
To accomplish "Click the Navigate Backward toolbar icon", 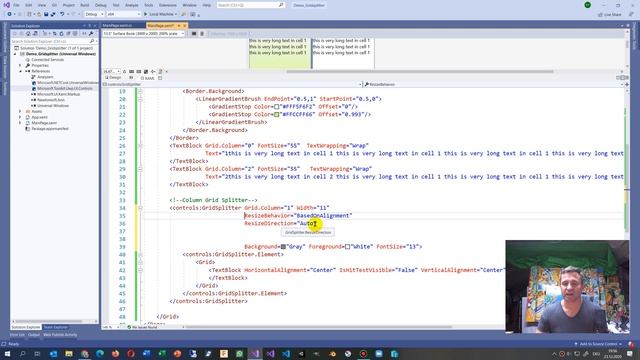I will [x=9, y=14].
